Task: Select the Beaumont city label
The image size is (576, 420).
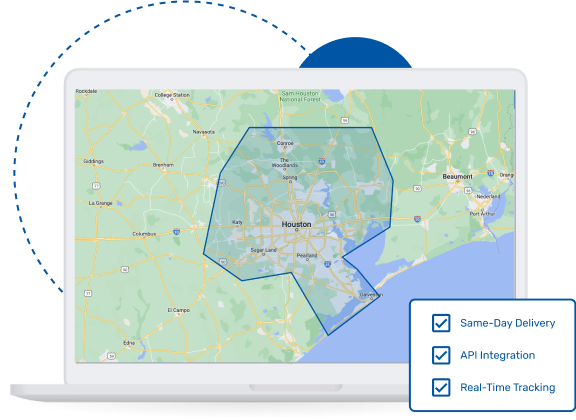Action: click(x=457, y=177)
